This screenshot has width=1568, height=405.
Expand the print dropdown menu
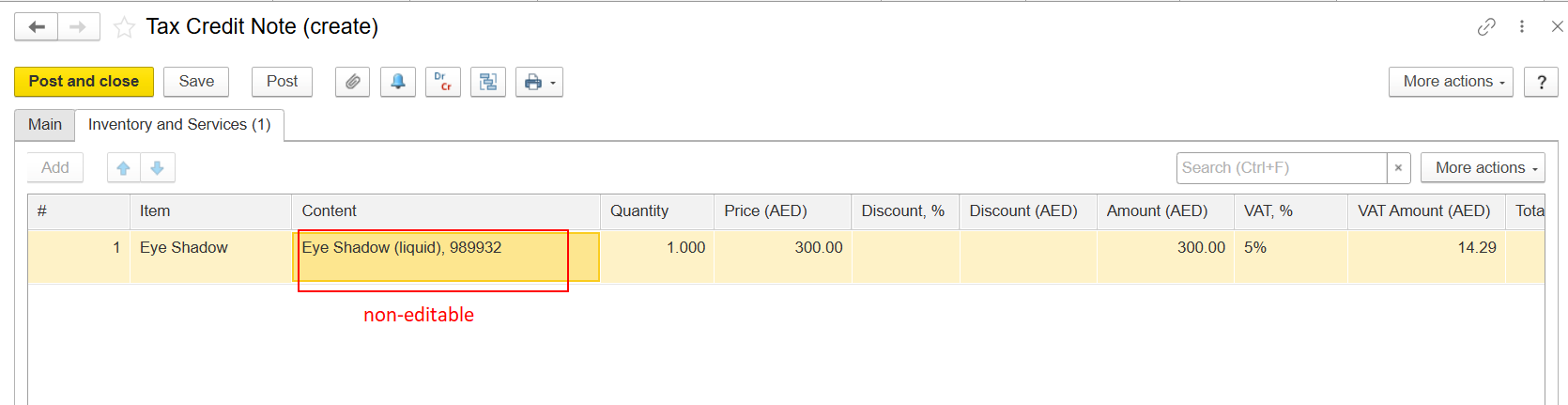[x=539, y=82]
